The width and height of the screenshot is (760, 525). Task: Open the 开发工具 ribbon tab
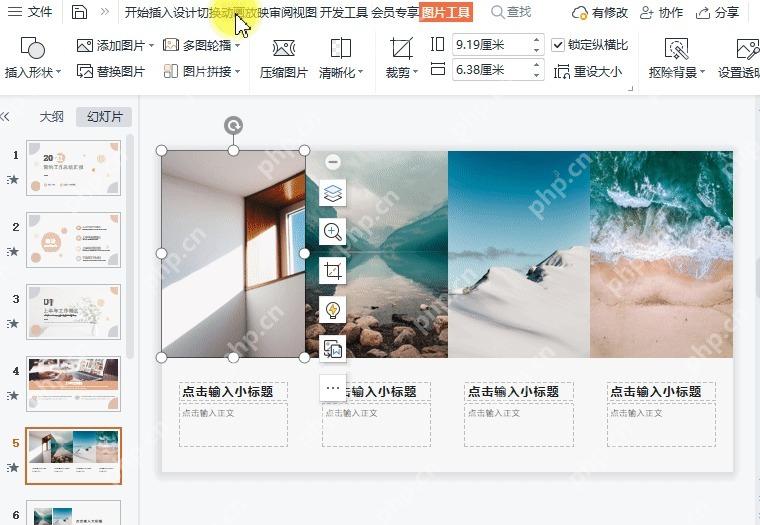[344, 12]
